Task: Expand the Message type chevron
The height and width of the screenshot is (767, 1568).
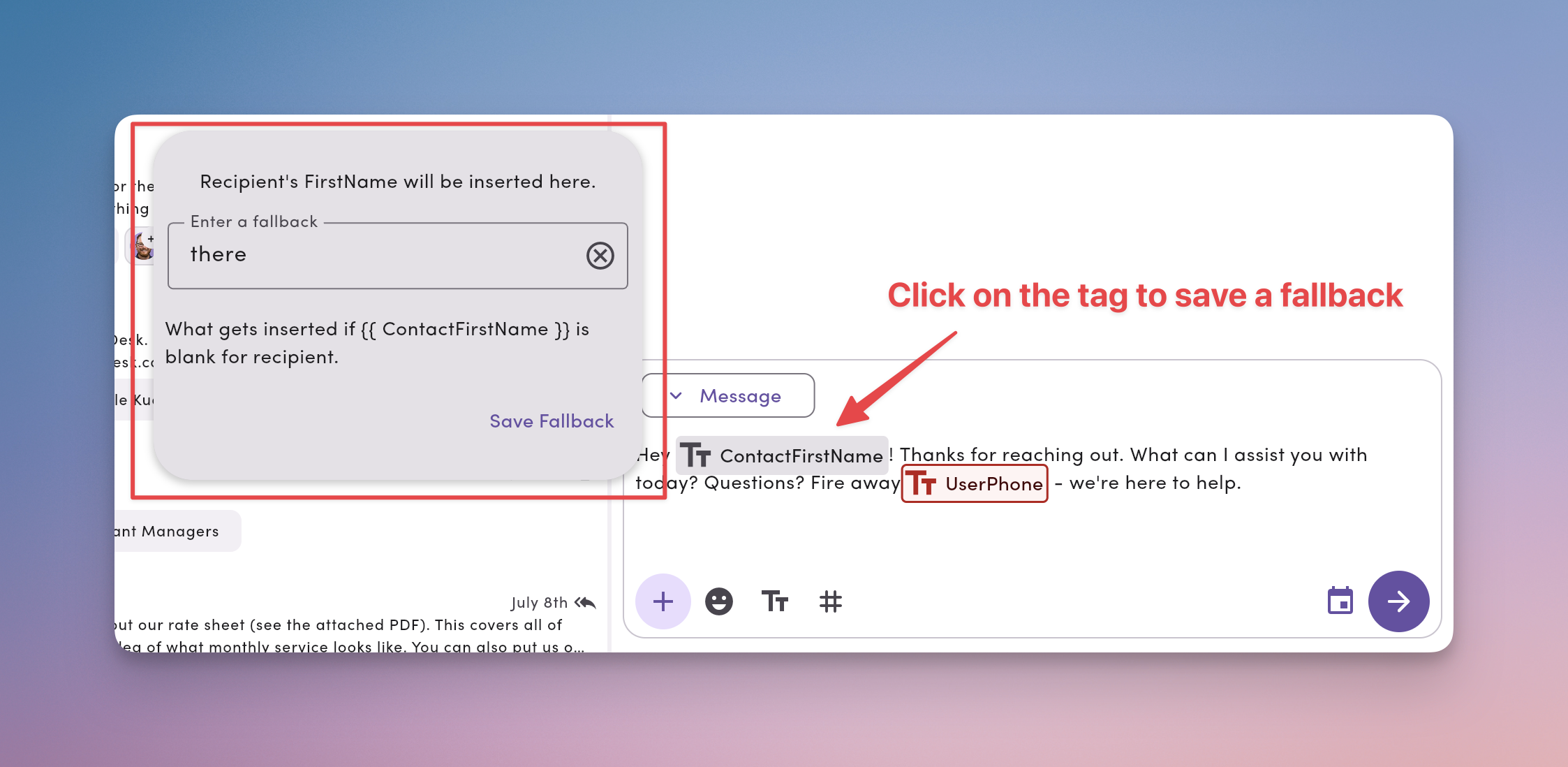Action: point(676,396)
